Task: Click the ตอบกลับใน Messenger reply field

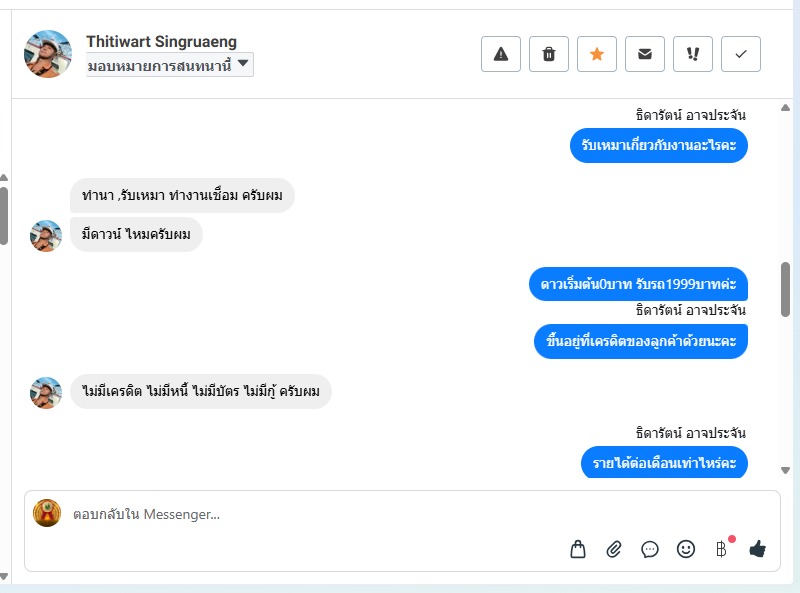Action: tap(300, 514)
